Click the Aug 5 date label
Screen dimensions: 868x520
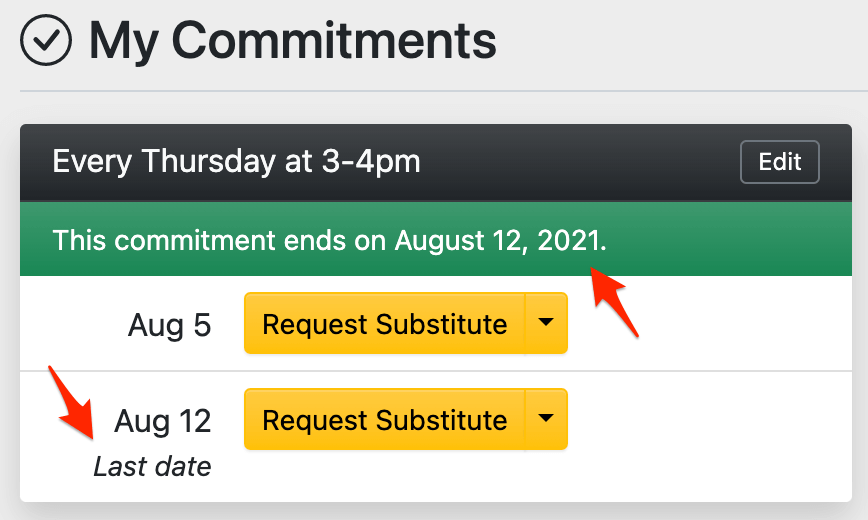tap(169, 325)
